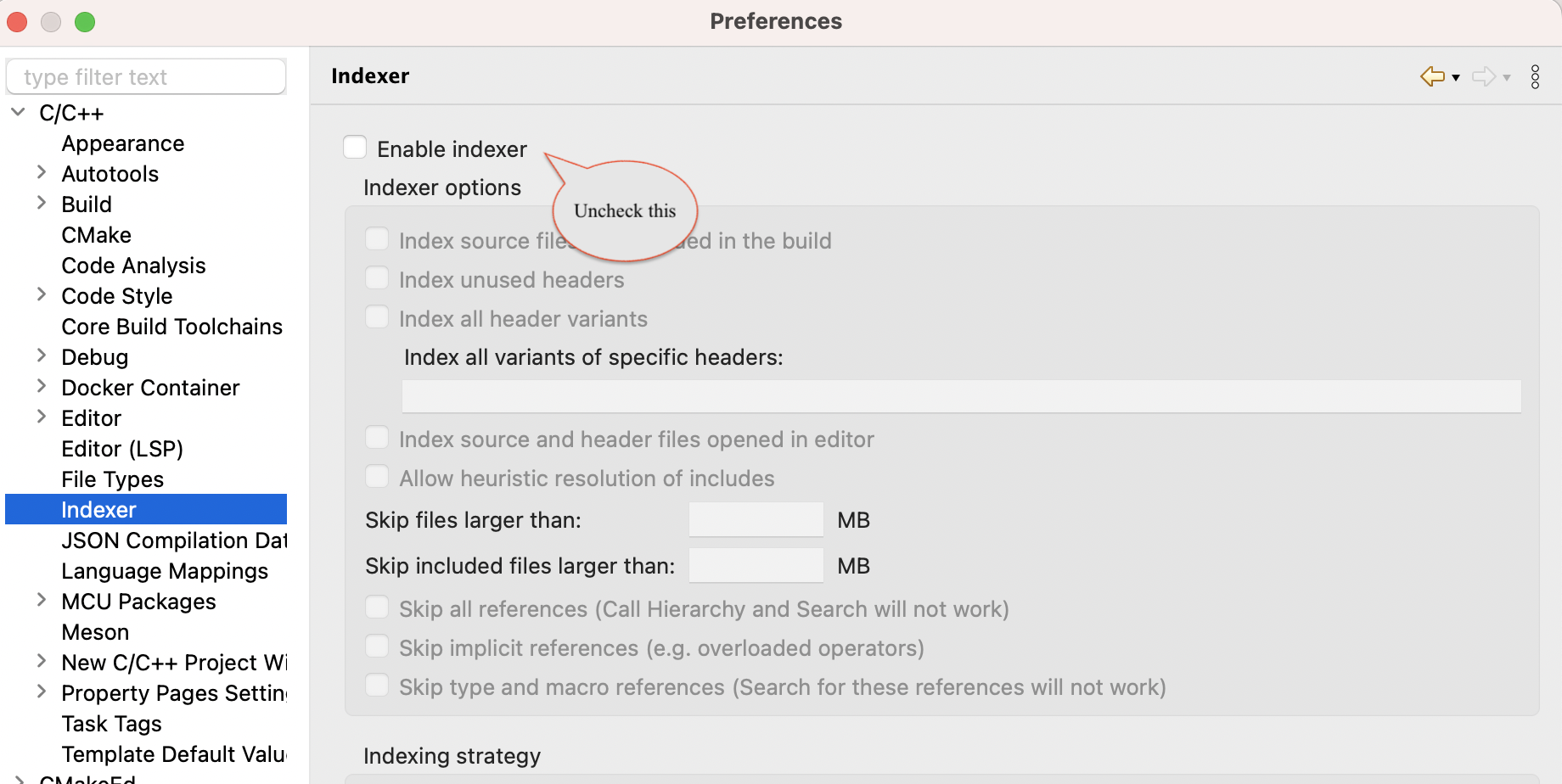
Task: Click the forward navigation arrow icon
Action: (x=1484, y=76)
